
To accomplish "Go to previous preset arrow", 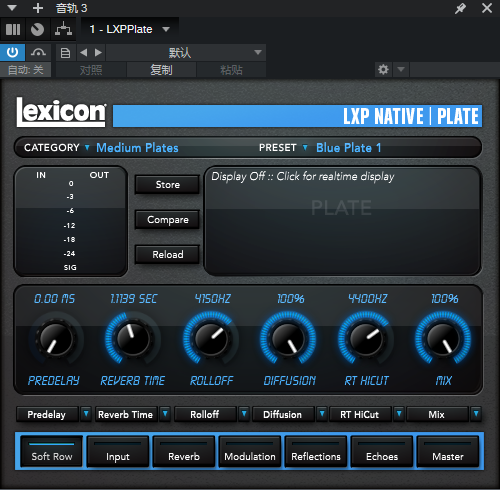I will (83, 53).
